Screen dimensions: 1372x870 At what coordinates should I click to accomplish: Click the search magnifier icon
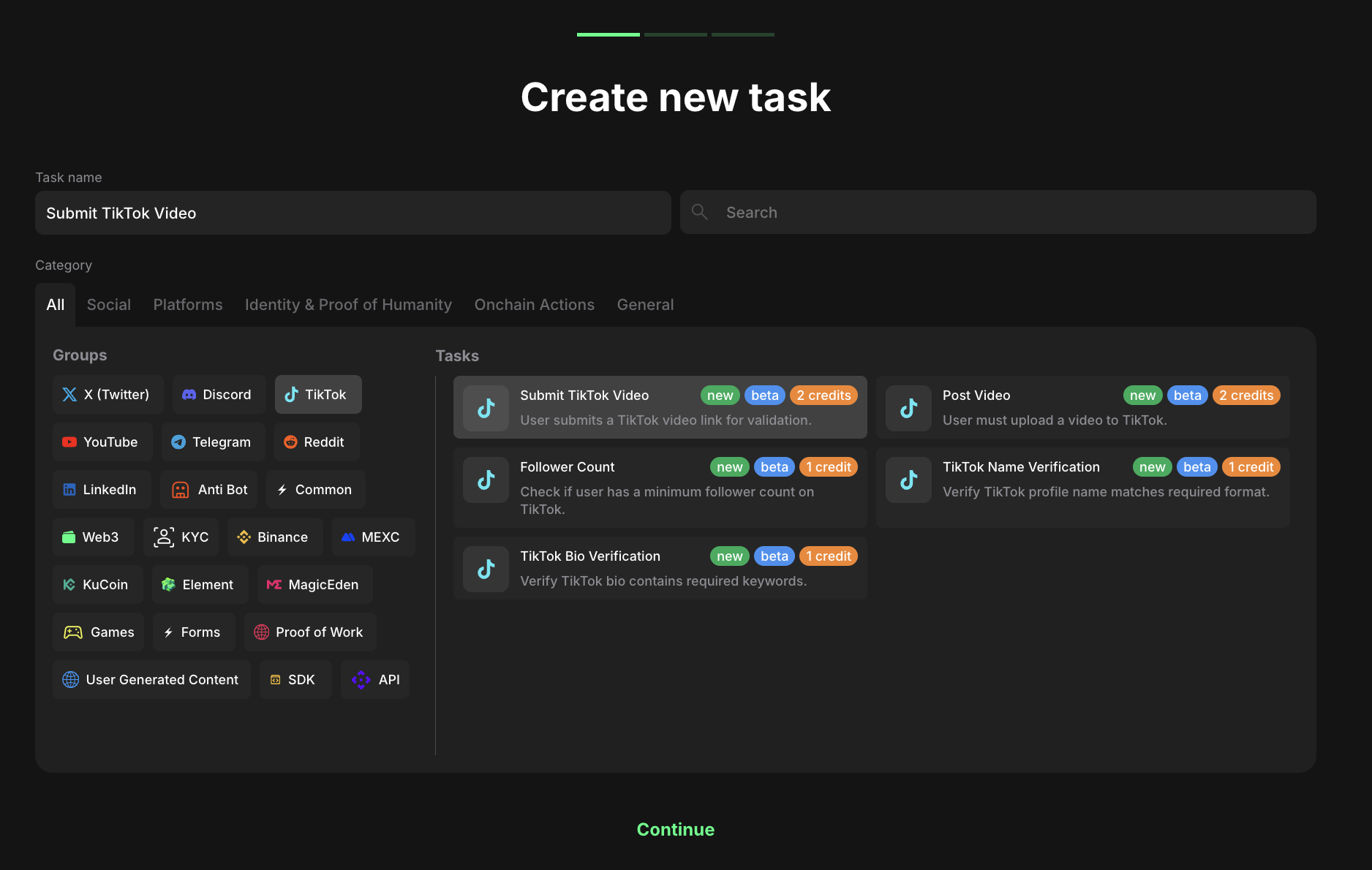point(700,212)
